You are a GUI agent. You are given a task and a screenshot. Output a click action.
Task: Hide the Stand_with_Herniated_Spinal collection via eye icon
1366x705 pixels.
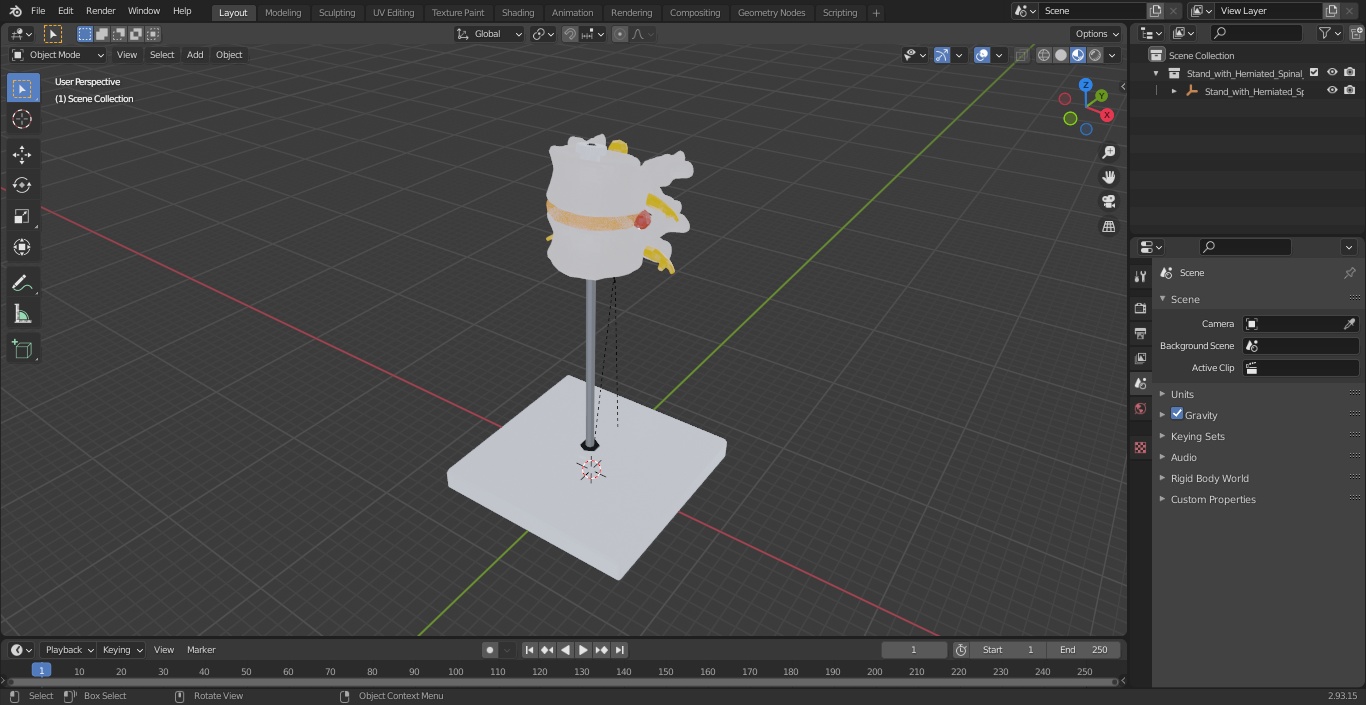pyautogui.click(x=1332, y=73)
